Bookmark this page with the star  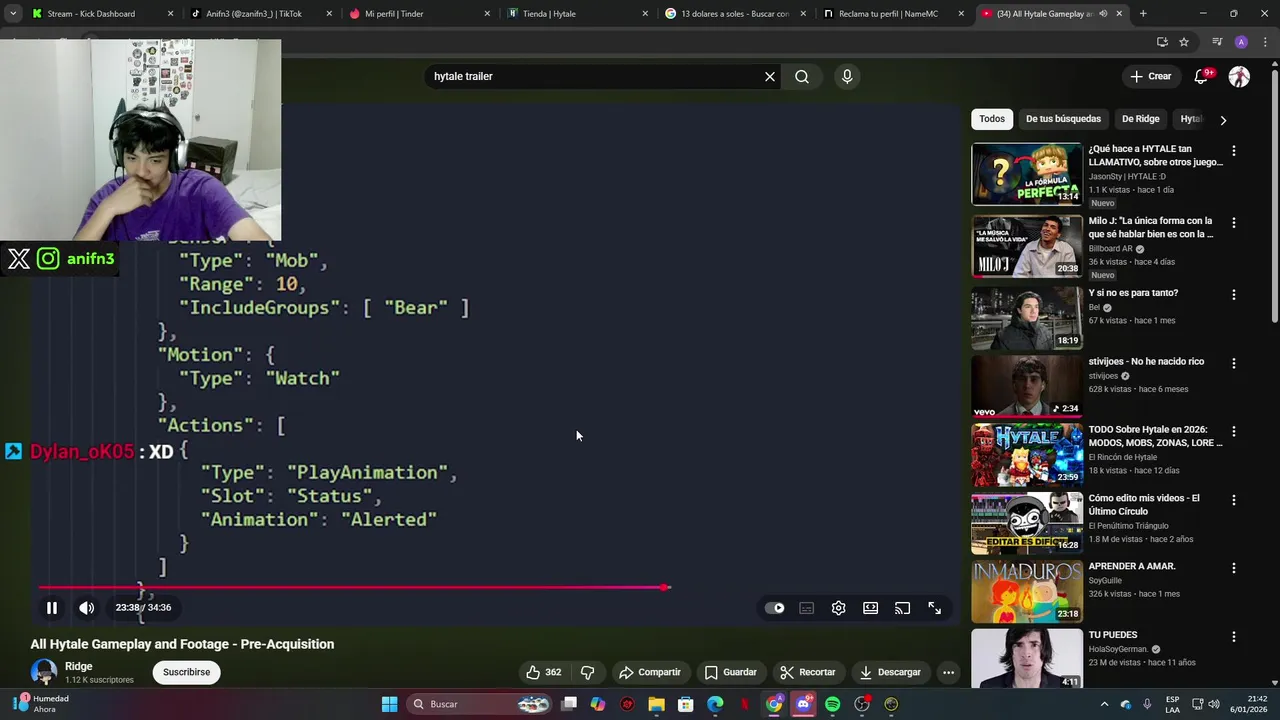(1184, 42)
